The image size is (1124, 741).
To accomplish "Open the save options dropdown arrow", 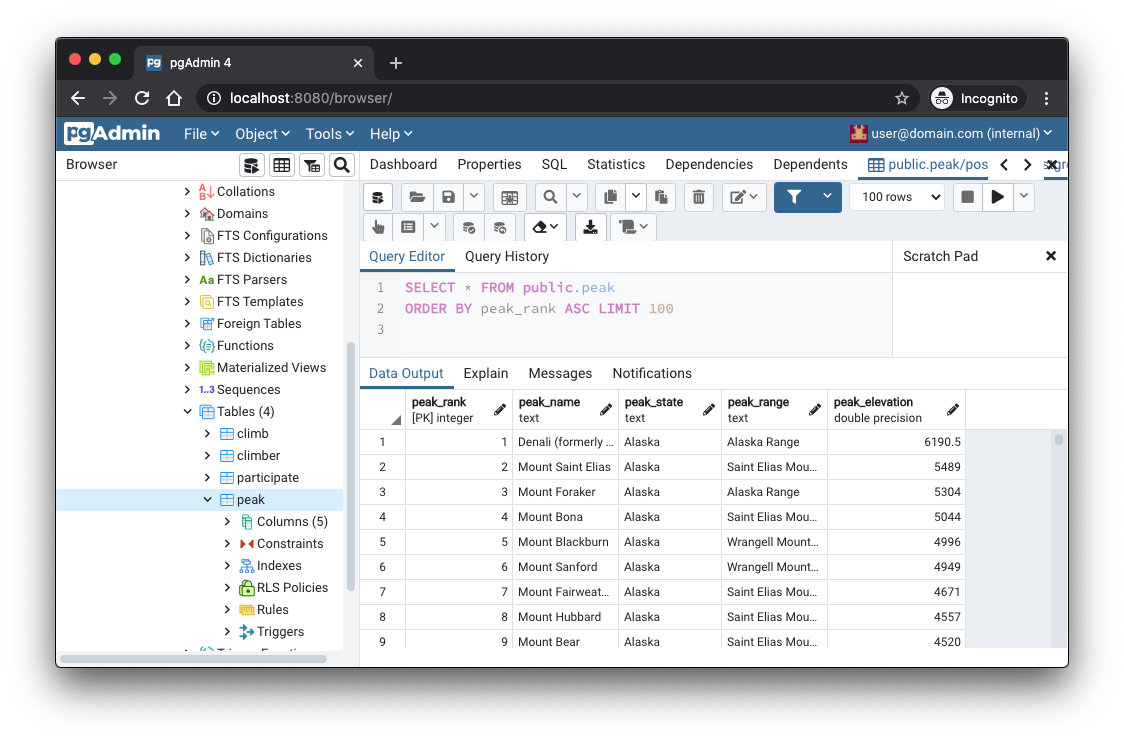I will click(474, 197).
